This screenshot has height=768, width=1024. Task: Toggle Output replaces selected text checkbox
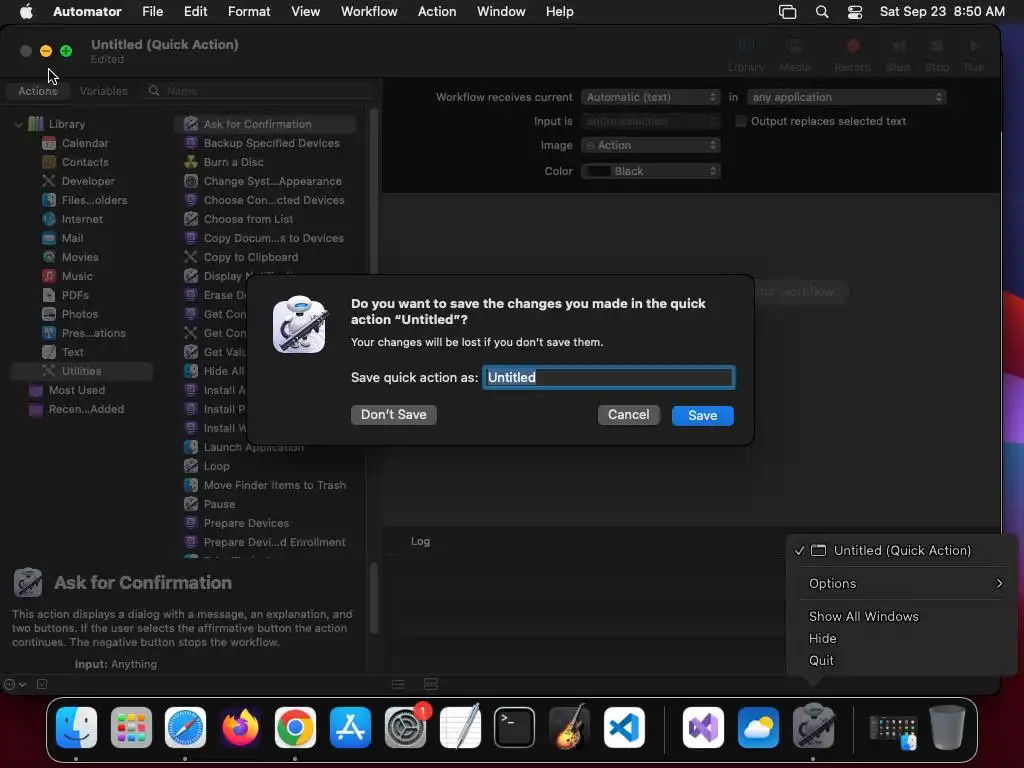(741, 121)
